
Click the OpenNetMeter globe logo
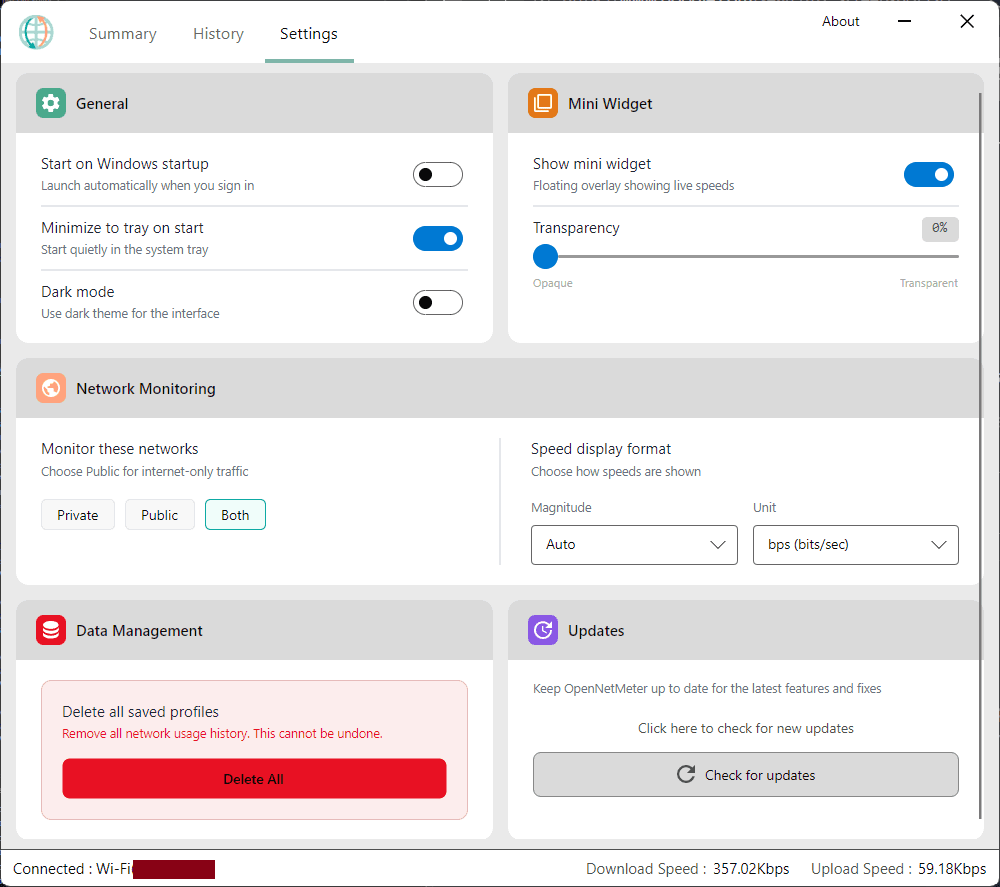pos(36,33)
